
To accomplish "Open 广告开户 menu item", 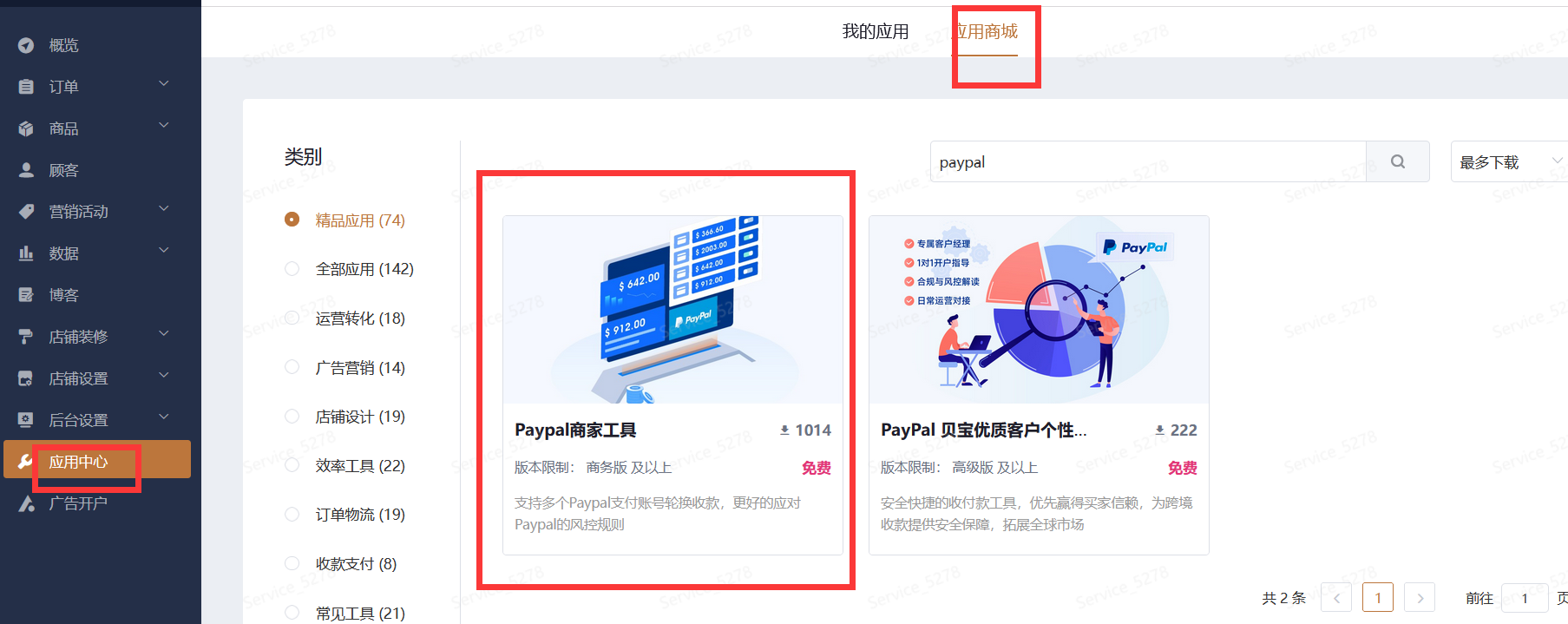I will [78, 503].
